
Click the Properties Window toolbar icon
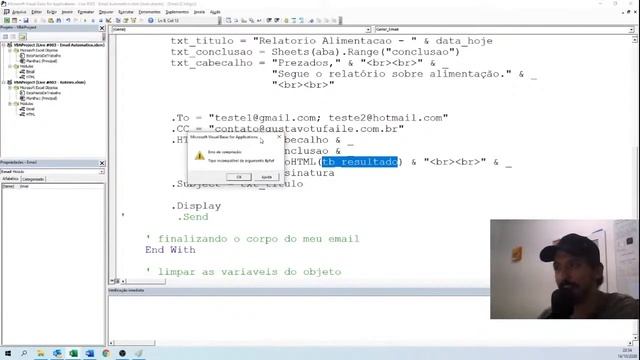pos(126,20)
